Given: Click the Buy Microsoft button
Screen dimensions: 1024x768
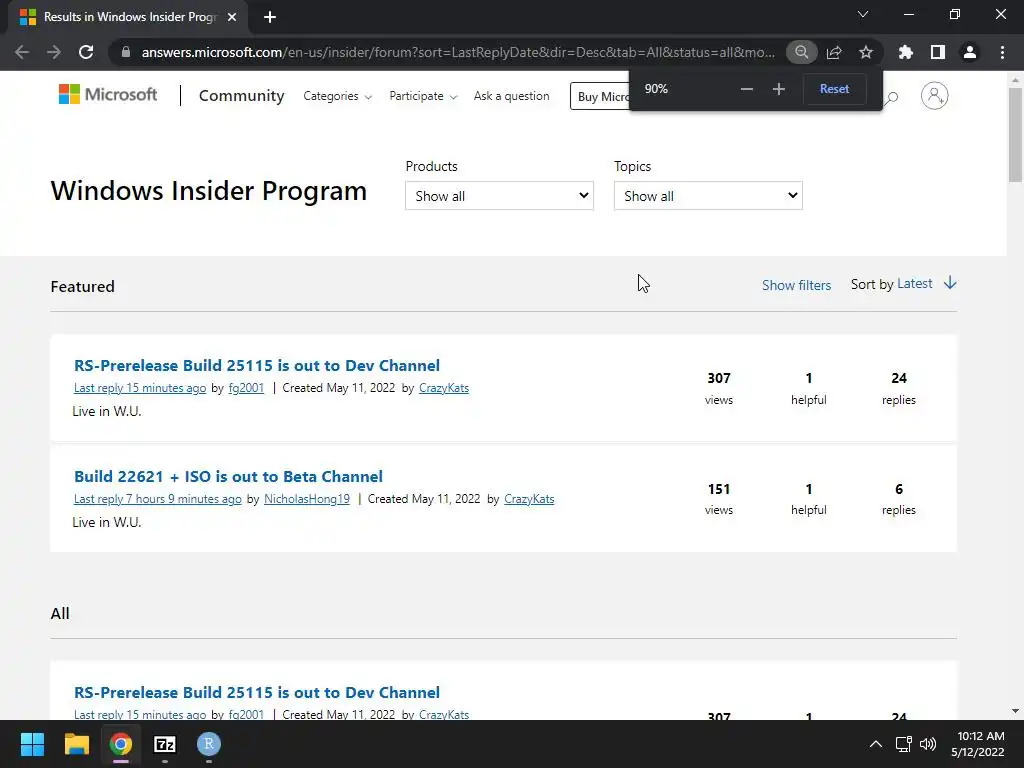Looking at the screenshot, I should 600,97.
